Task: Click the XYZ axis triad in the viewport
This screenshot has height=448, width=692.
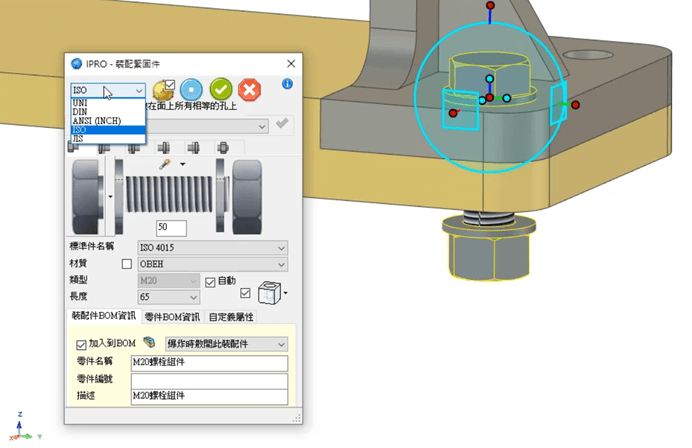Action: pos(25,428)
